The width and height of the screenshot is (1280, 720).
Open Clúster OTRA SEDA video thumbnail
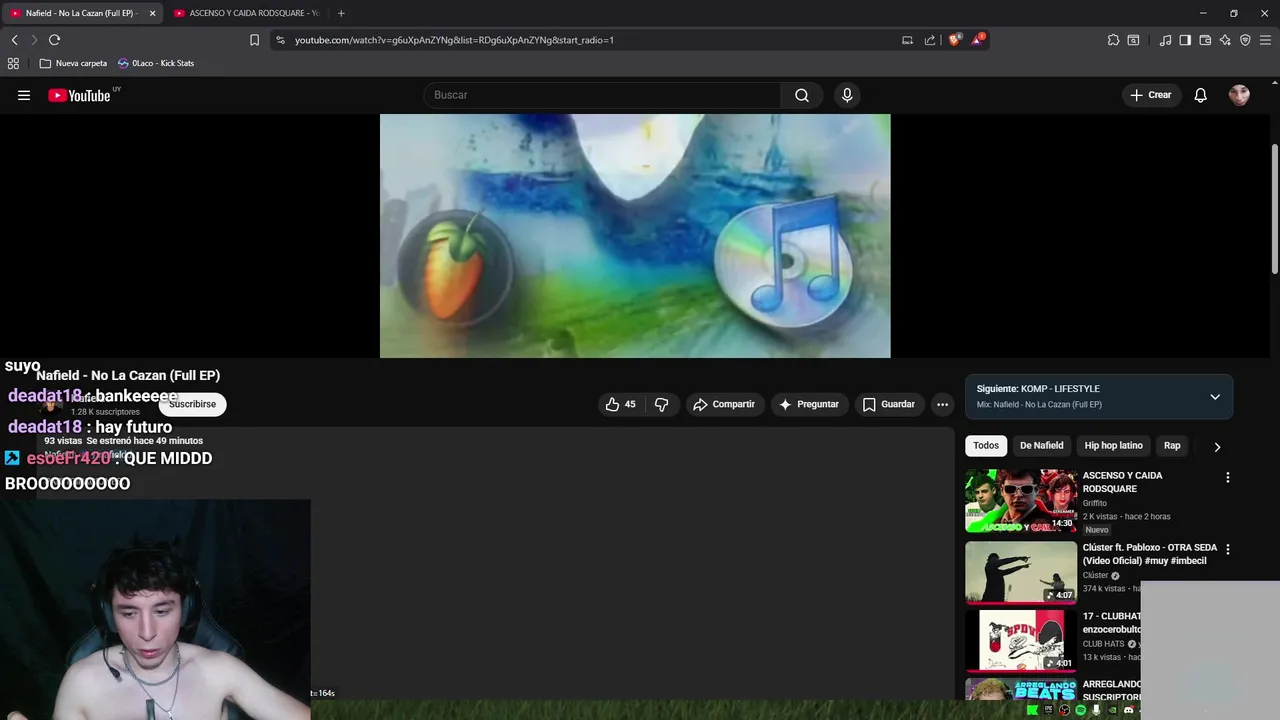click(x=1021, y=573)
